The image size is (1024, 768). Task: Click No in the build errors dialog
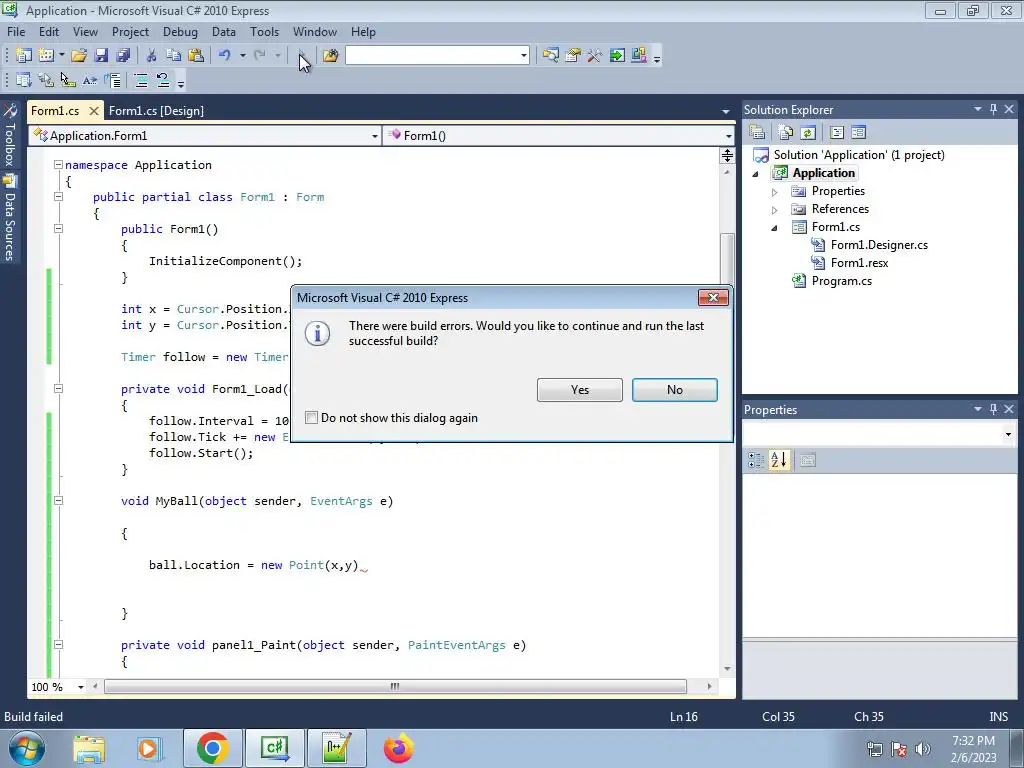(x=675, y=390)
